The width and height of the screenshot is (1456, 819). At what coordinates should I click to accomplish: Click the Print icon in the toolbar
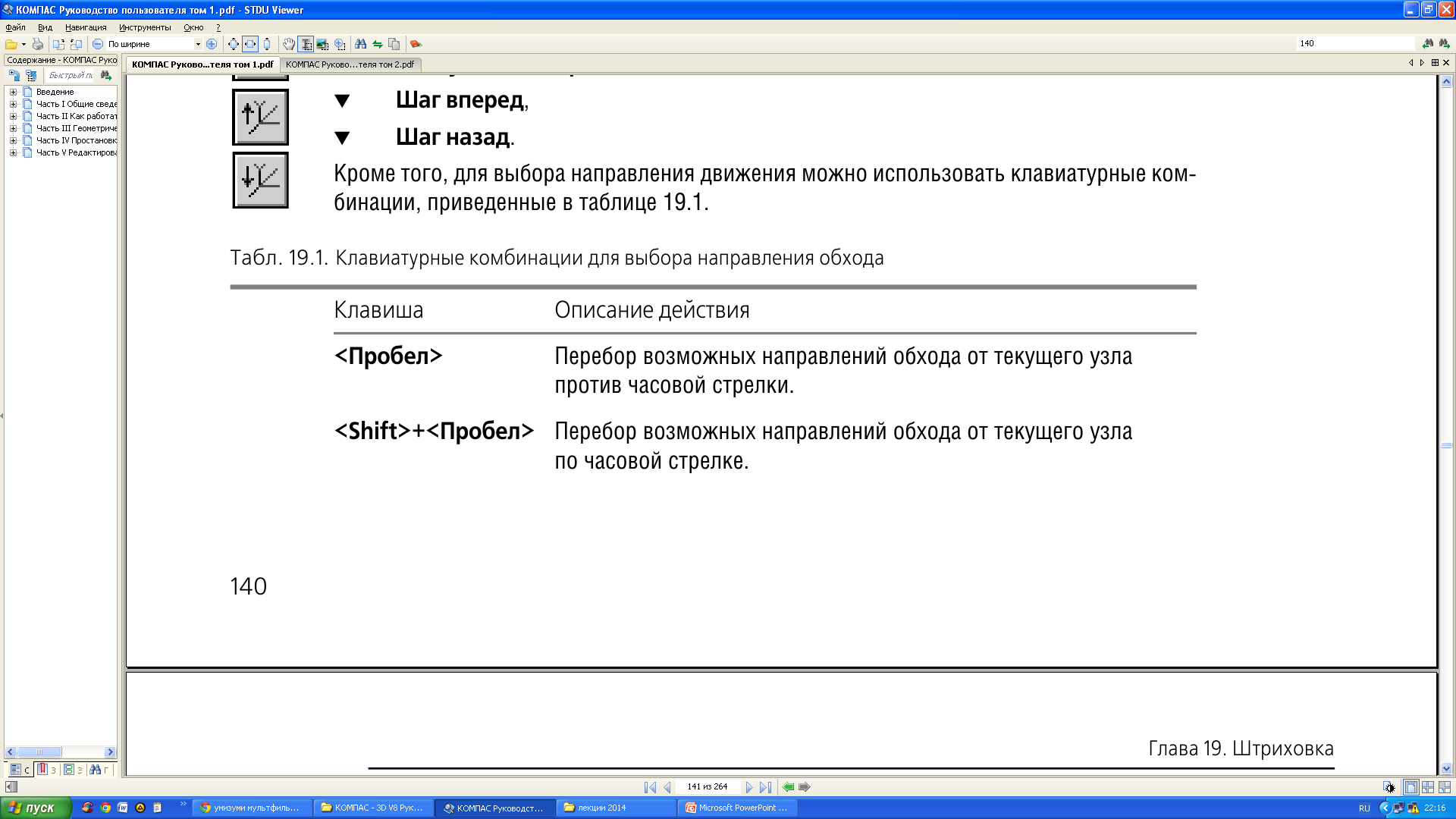(x=38, y=44)
